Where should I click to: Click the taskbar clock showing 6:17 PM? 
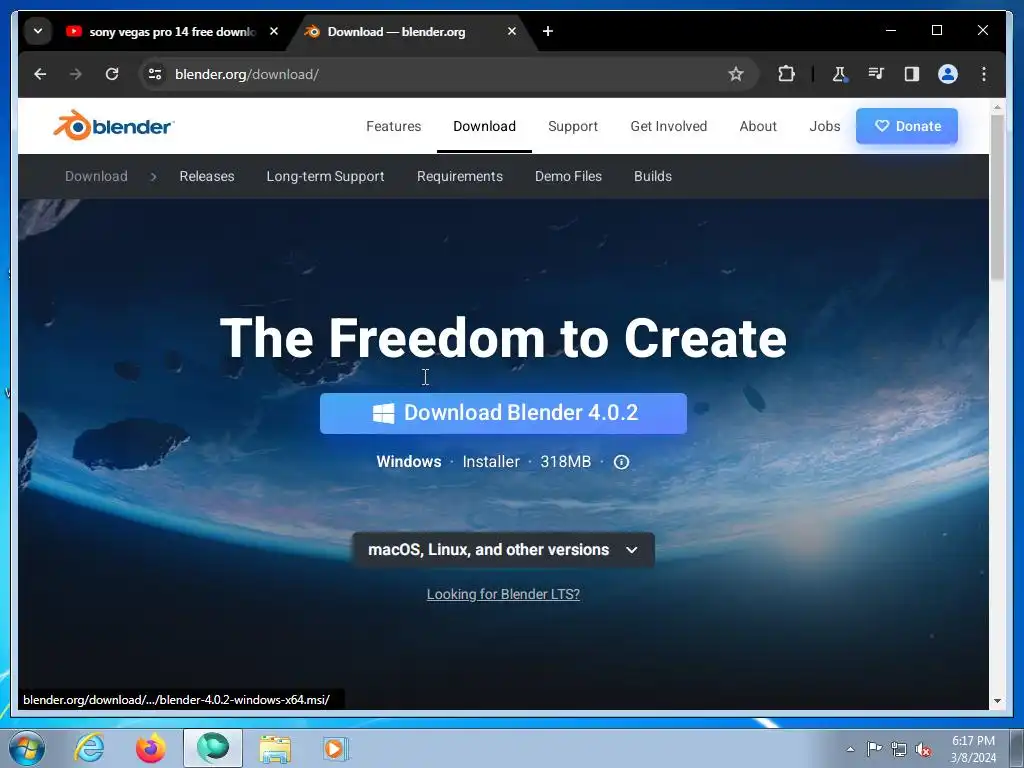point(973,749)
